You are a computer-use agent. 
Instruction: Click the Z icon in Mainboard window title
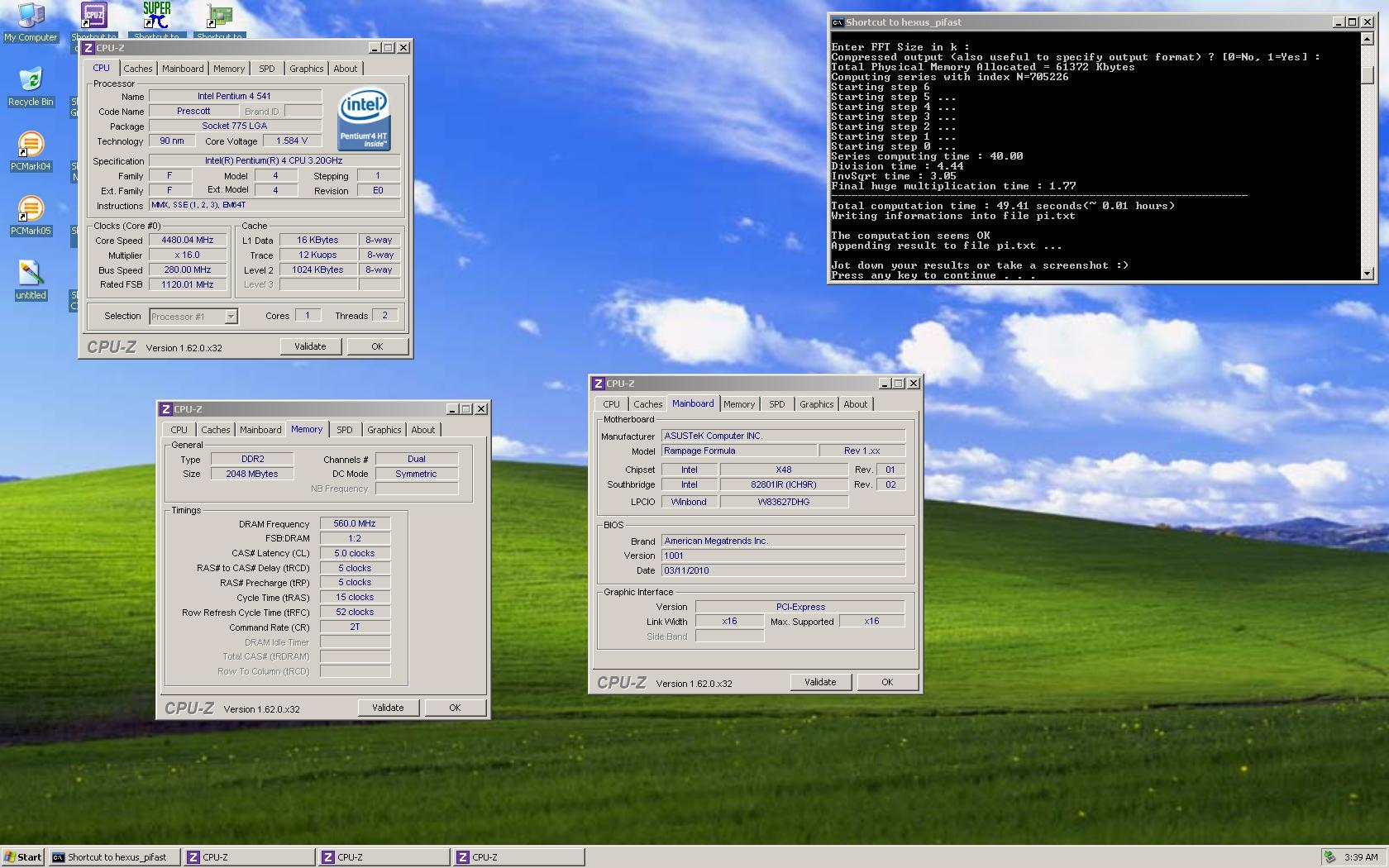(x=599, y=384)
